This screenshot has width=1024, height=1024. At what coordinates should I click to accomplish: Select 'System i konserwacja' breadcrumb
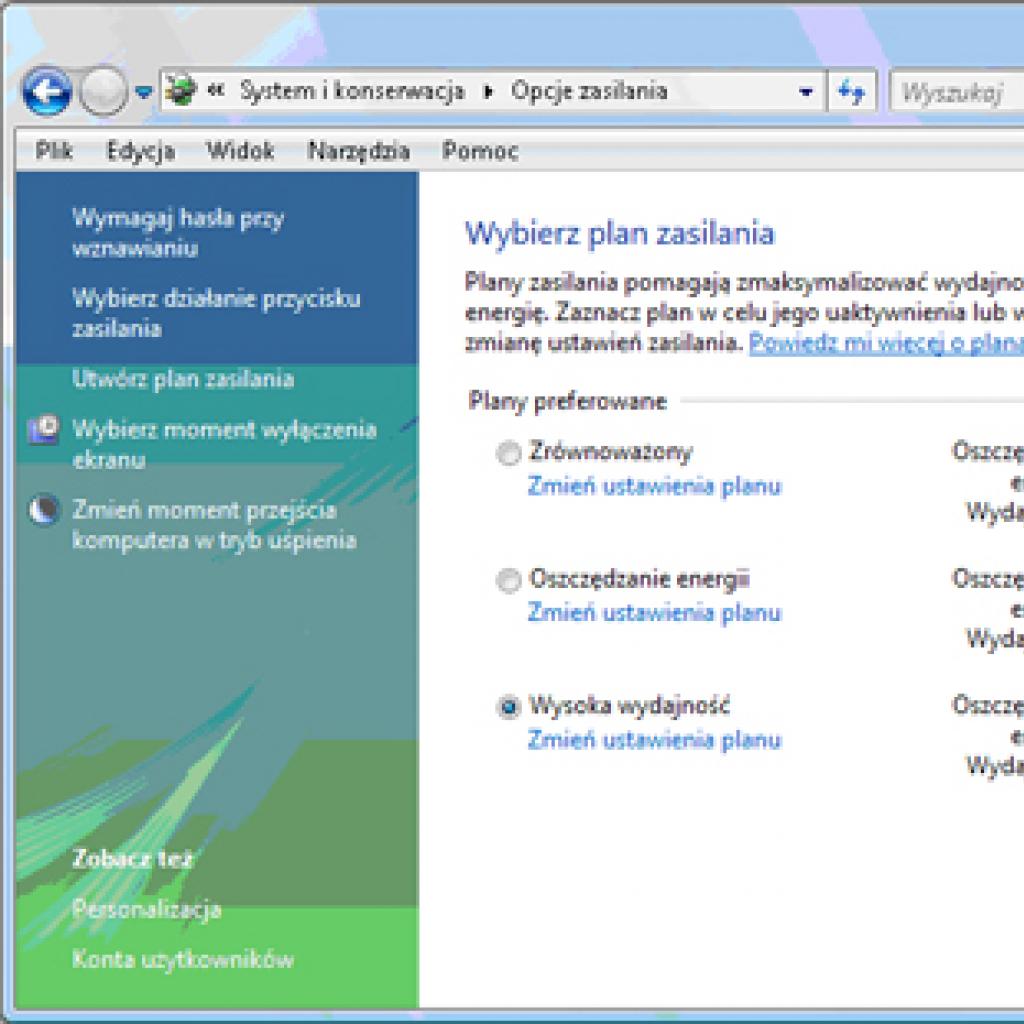click(x=352, y=91)
